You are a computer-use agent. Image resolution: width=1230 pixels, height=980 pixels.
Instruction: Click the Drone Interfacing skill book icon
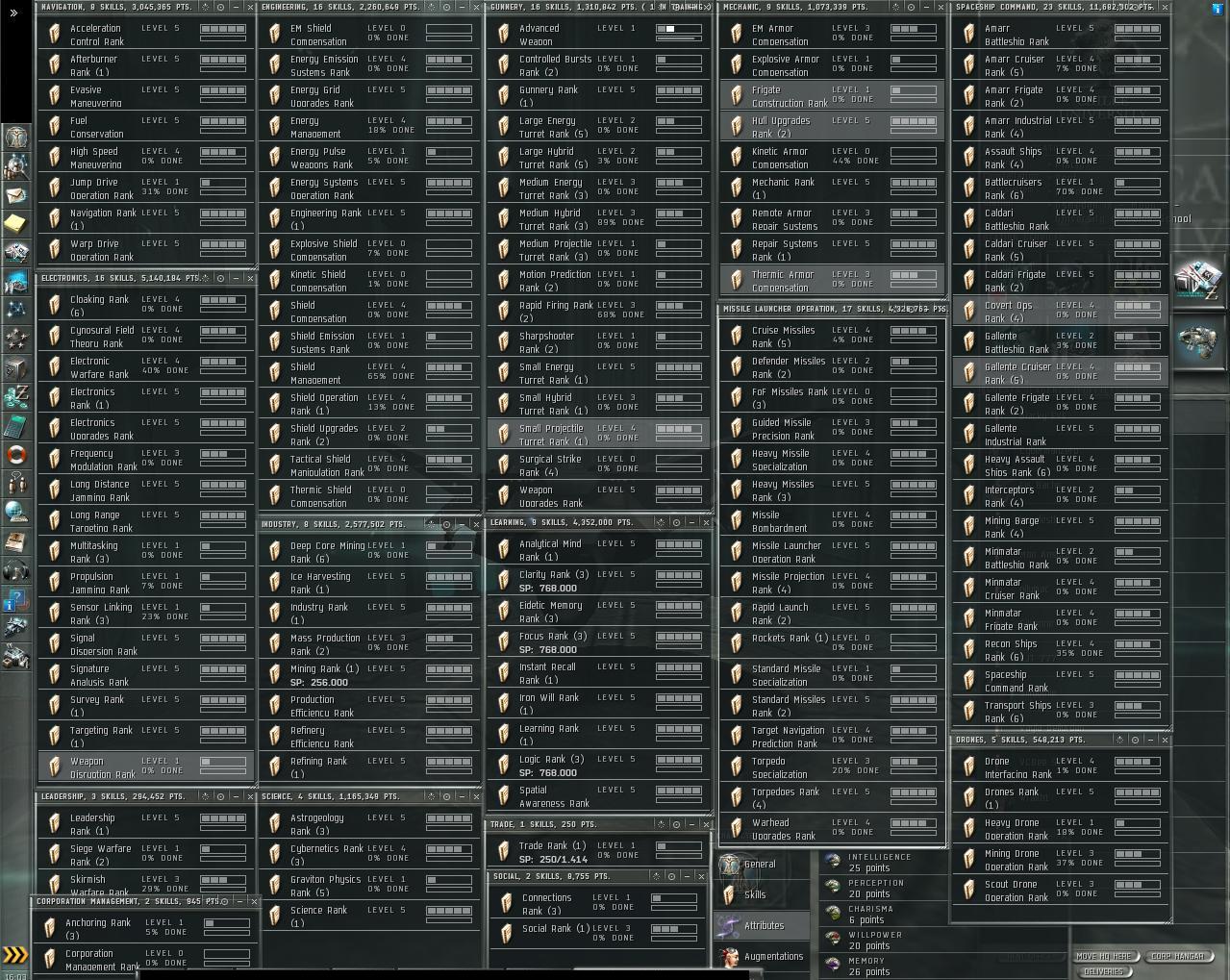tap(969, 767)
